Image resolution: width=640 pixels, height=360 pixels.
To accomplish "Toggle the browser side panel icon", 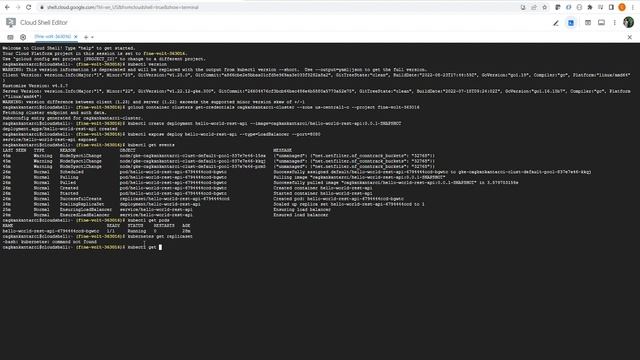I will [x=611, y=7].
